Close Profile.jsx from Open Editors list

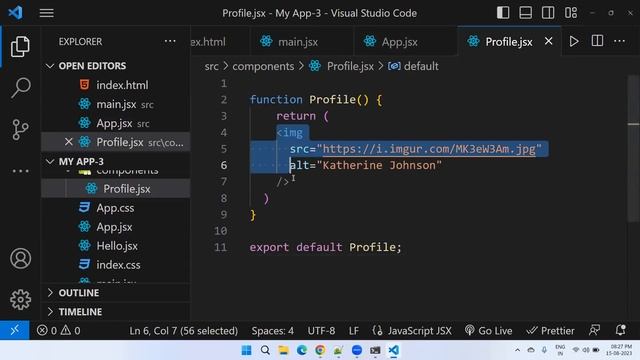pos(68,142)
